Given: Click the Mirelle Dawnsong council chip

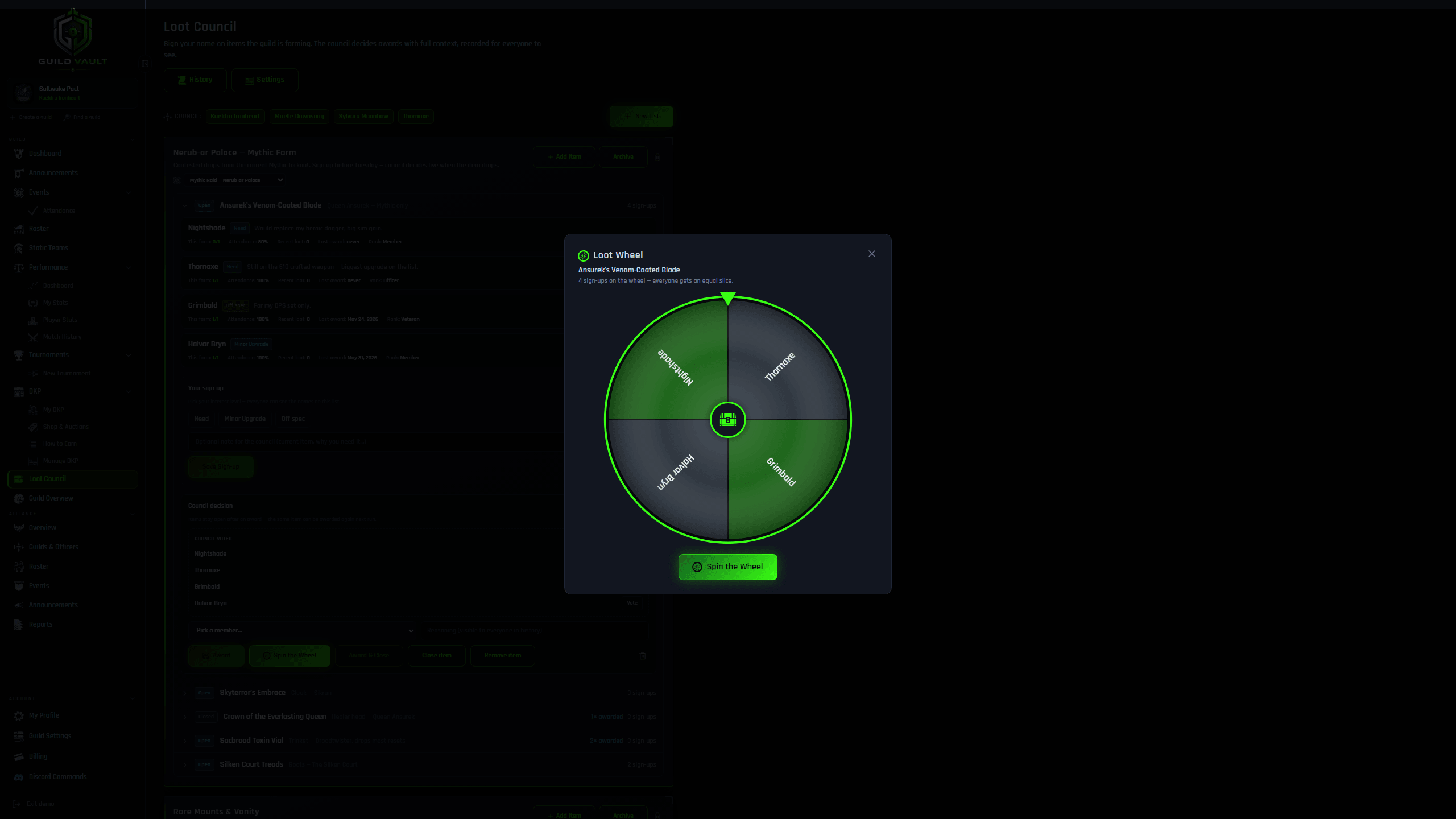Looking at the screenshot, I should (x=299, y=117).
